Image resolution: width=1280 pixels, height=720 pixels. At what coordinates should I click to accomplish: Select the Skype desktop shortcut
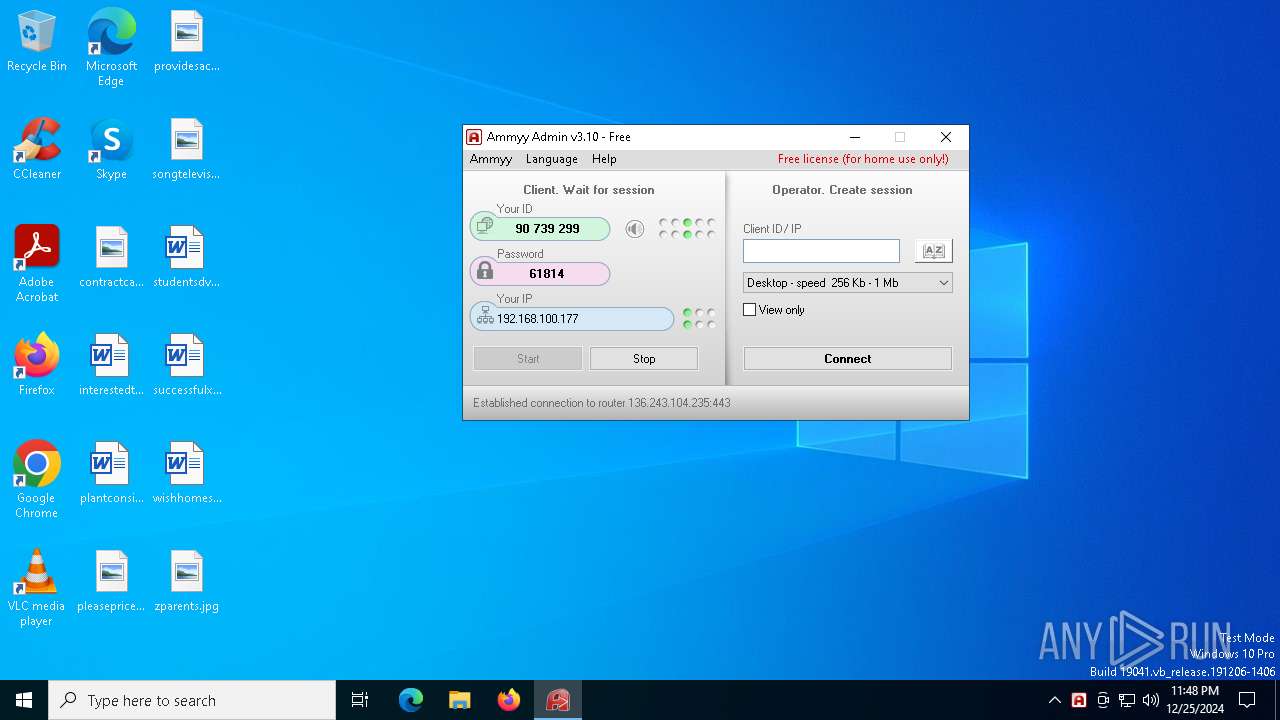click(111, 150)
